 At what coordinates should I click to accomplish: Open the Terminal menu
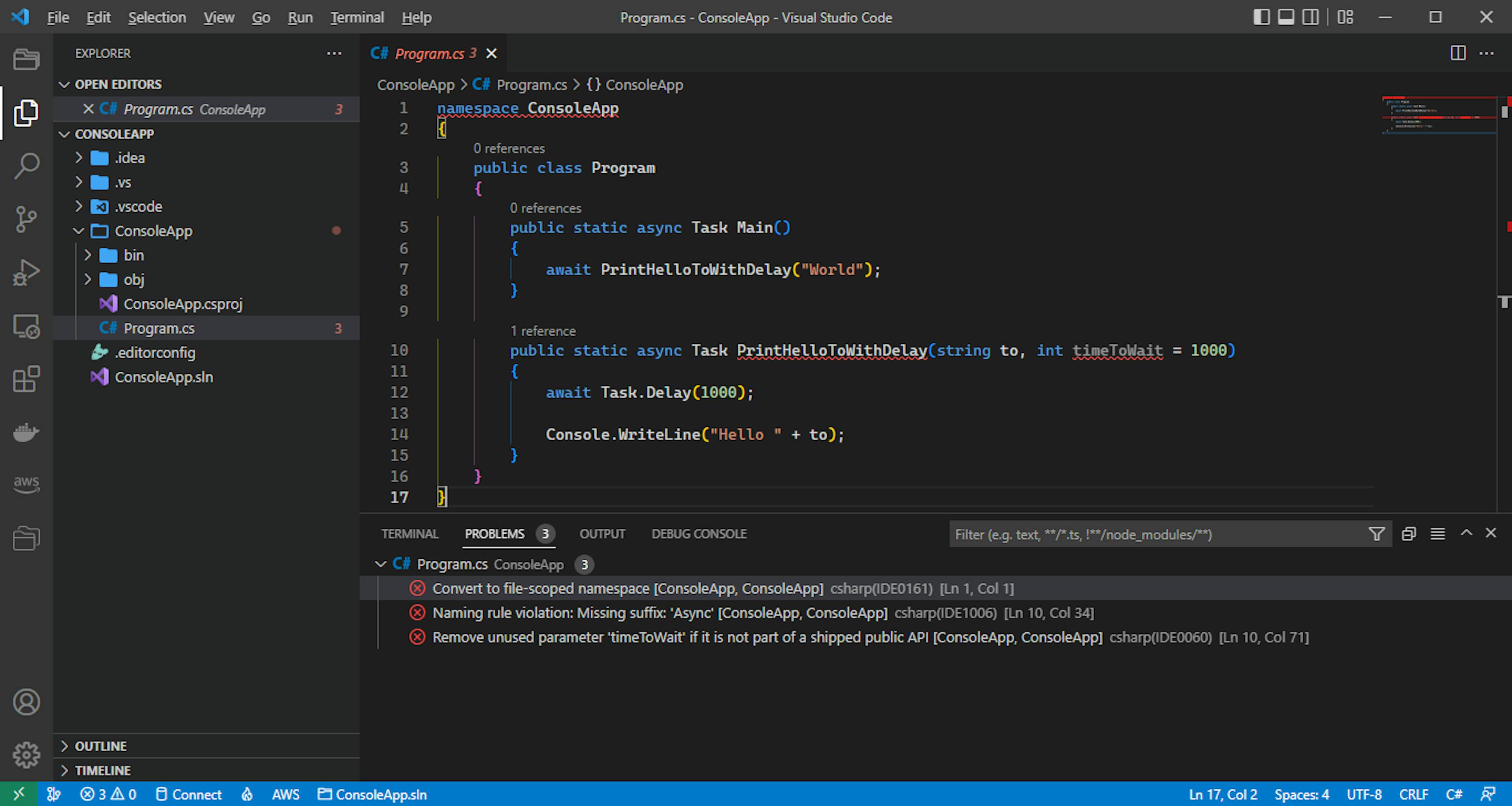(x=356, y=18)
